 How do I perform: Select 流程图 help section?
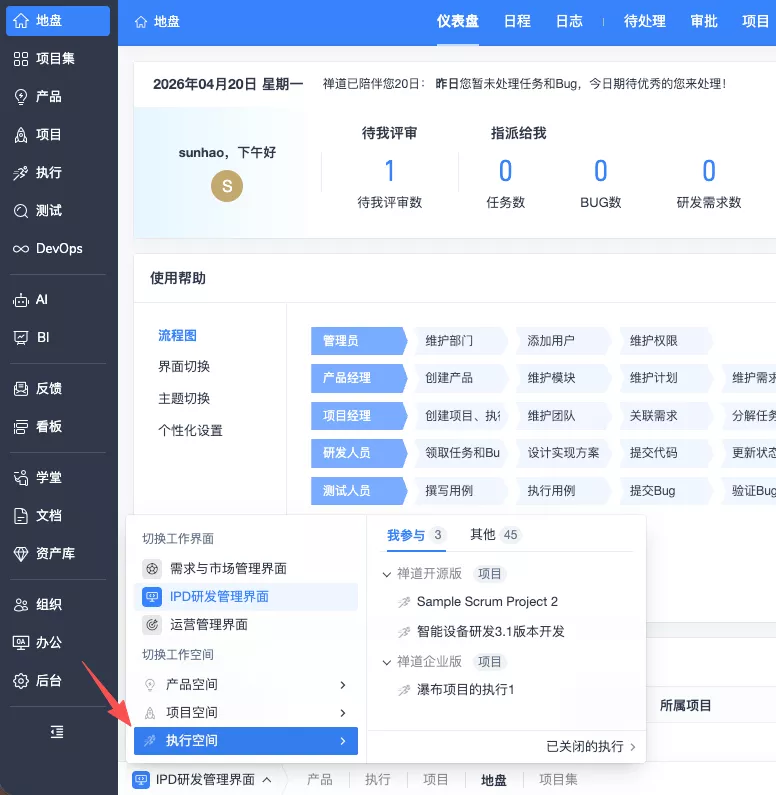pyautogui.click(x=177, y=336)
